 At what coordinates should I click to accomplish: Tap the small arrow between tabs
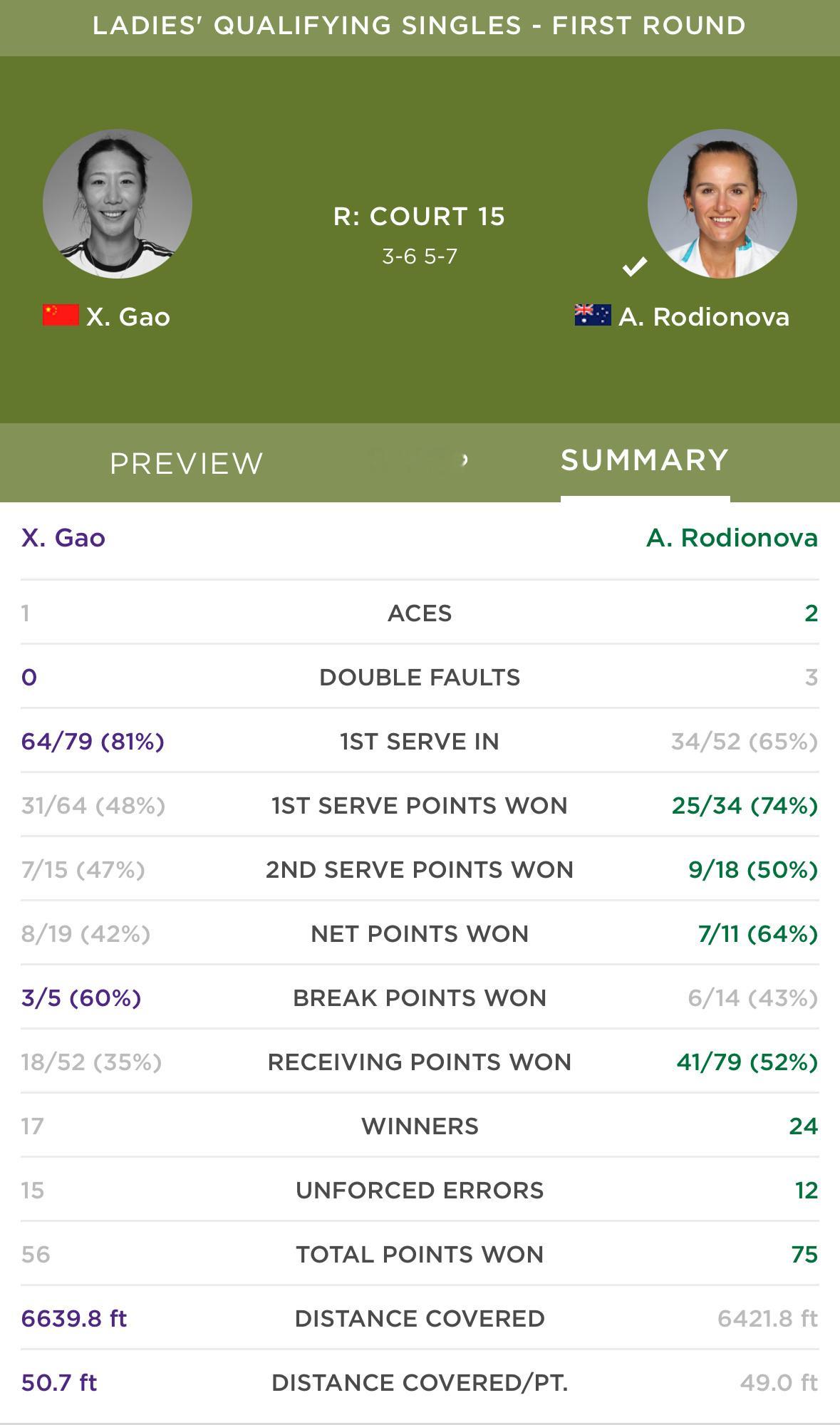pos(465,460)
